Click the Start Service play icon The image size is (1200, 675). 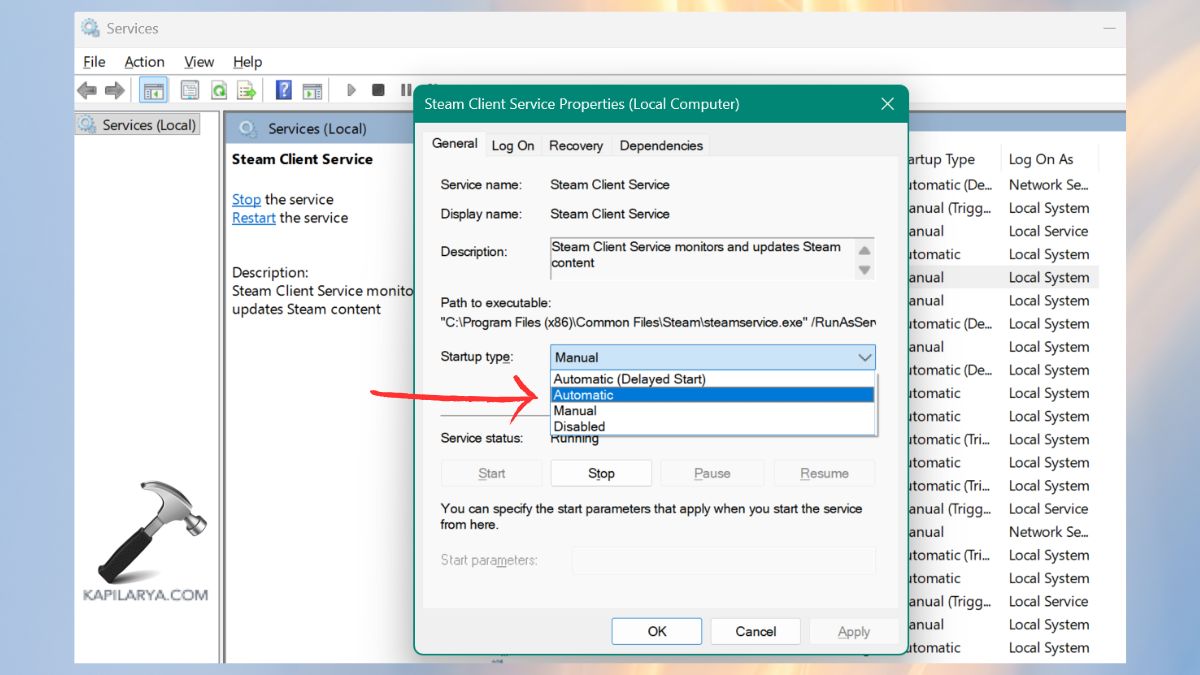(x=351, y=91)
